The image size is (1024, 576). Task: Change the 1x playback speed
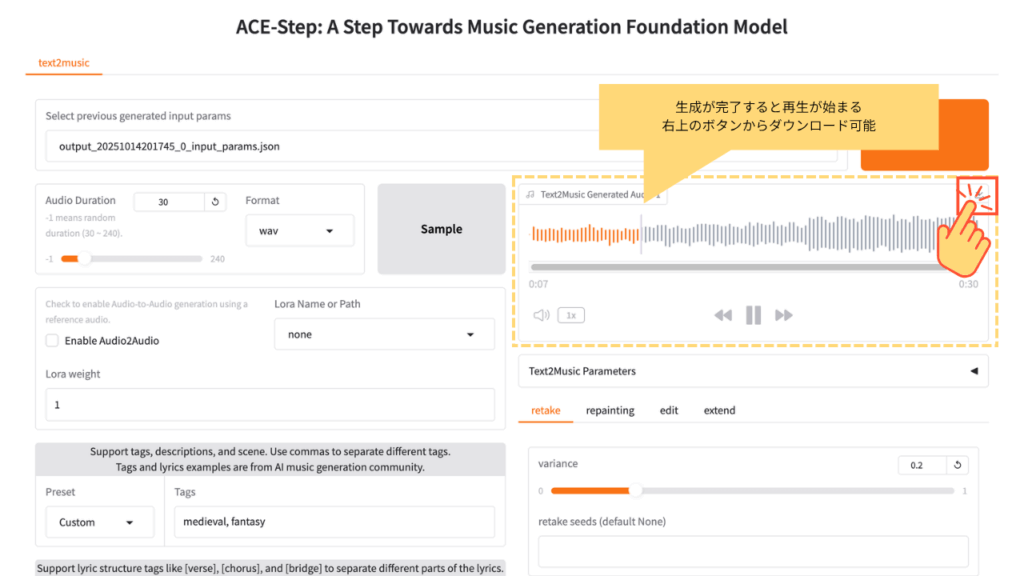[x=571, y=315]
